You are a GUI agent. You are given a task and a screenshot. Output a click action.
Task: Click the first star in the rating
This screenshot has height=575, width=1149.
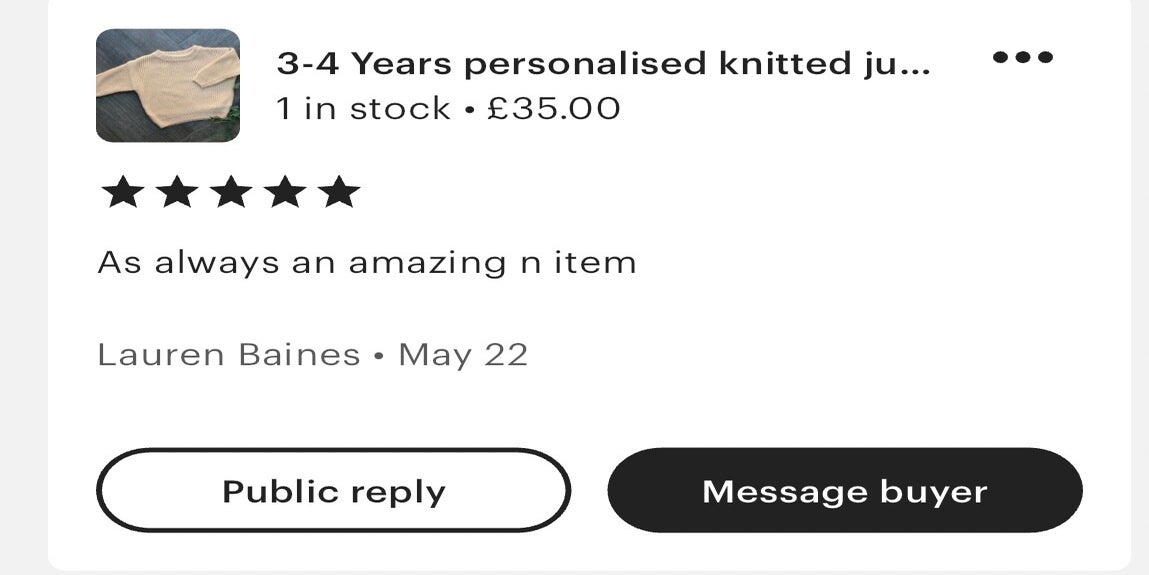tap(122, 192)
